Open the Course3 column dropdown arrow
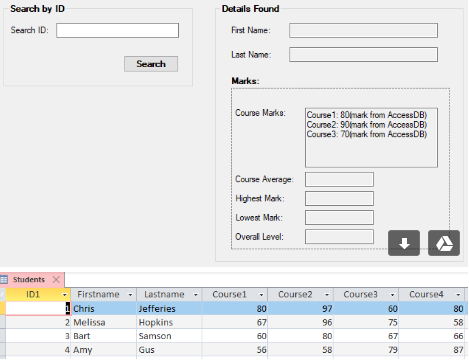Viewport: 469px width, 363px height. pyautogui.click(x=392, y=295)
